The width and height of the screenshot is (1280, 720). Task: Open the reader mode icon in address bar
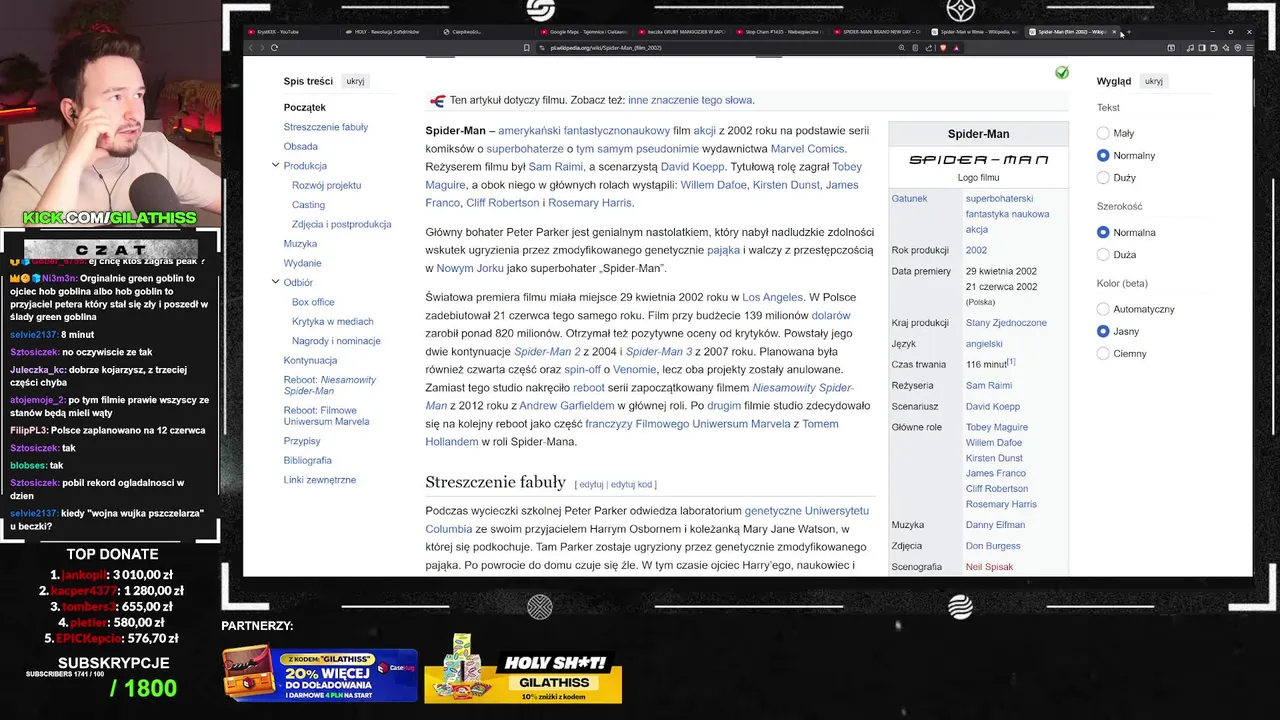coord(915,47)
